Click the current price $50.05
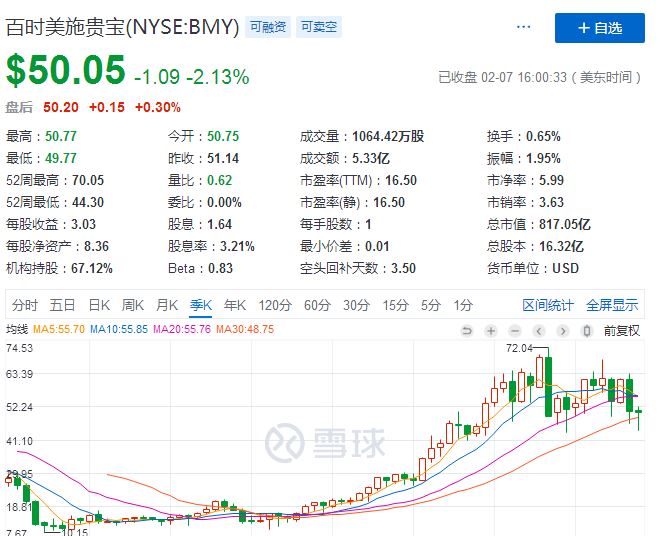662x536 pixels. (66, 70)
